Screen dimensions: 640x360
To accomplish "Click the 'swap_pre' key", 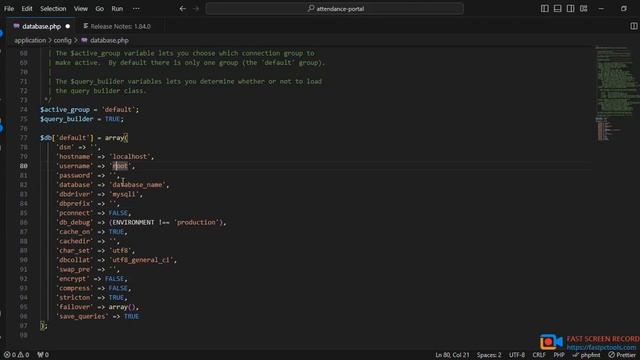I will 74,269.
